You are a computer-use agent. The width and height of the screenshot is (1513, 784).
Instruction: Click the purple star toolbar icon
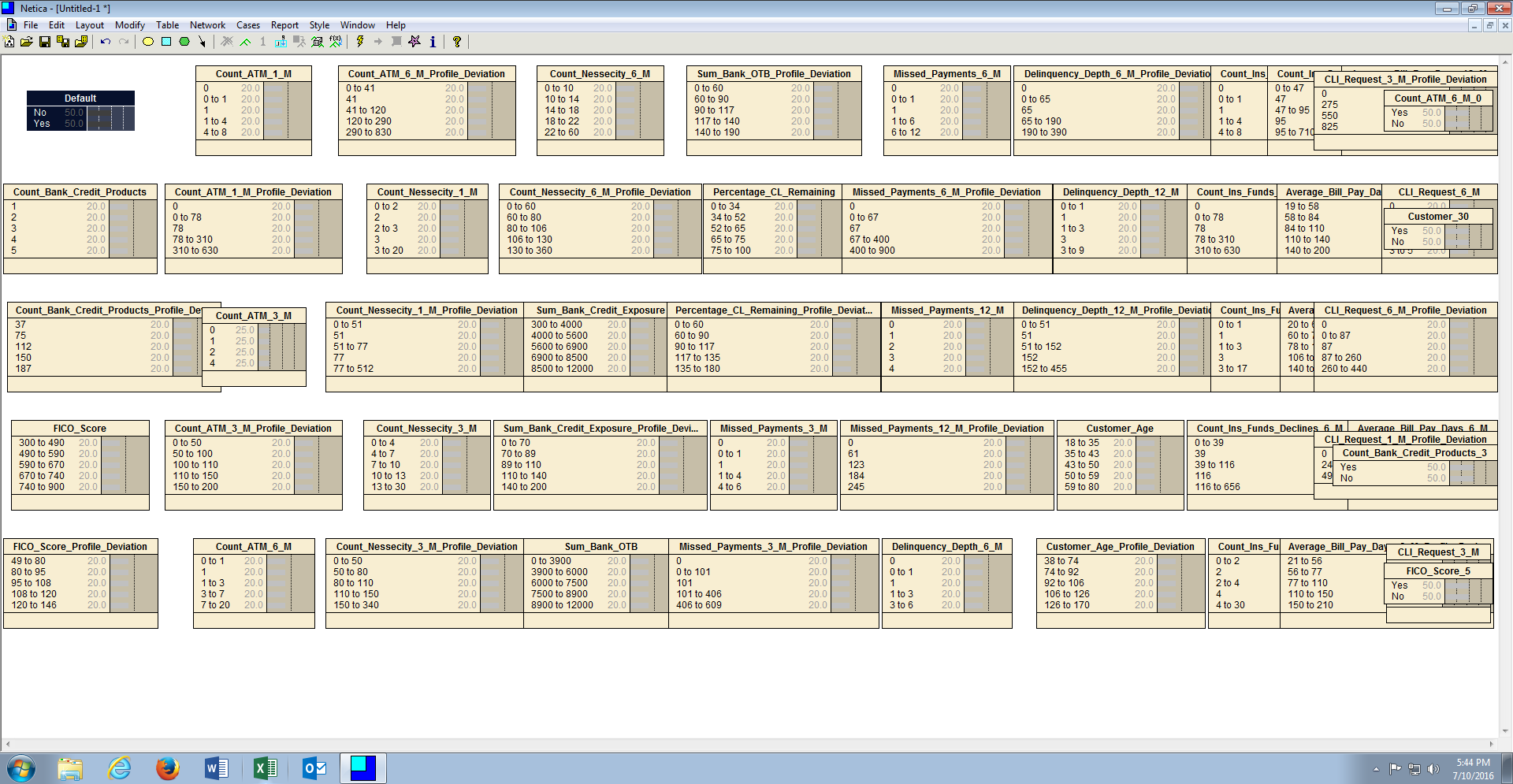[x=414, y=42]
